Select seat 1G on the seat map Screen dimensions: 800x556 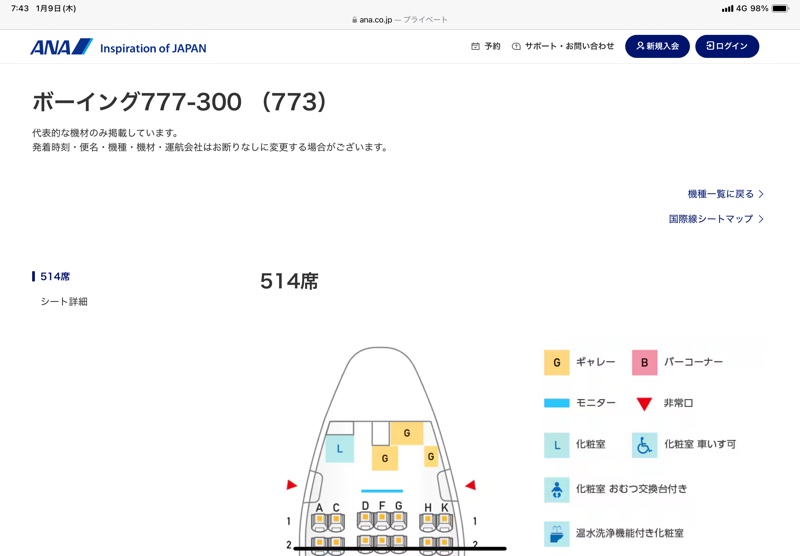[398, 519]
